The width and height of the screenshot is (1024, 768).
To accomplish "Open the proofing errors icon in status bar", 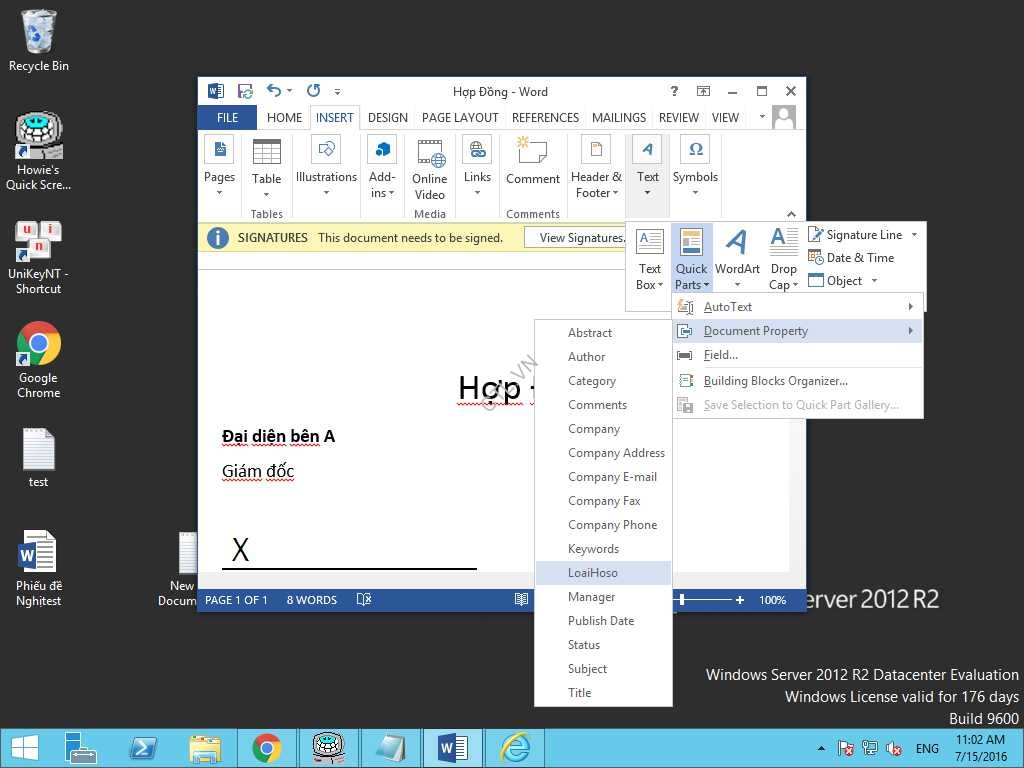I will click(364, 600).
